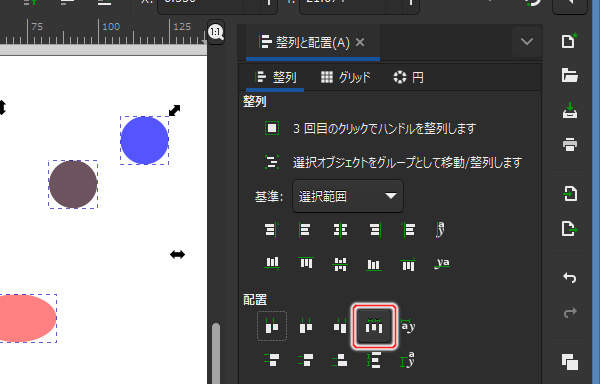Distribute text baseline anchors vertically
Image resolution: width=600 pixels, height=384 pixels.
pos(408,360)
